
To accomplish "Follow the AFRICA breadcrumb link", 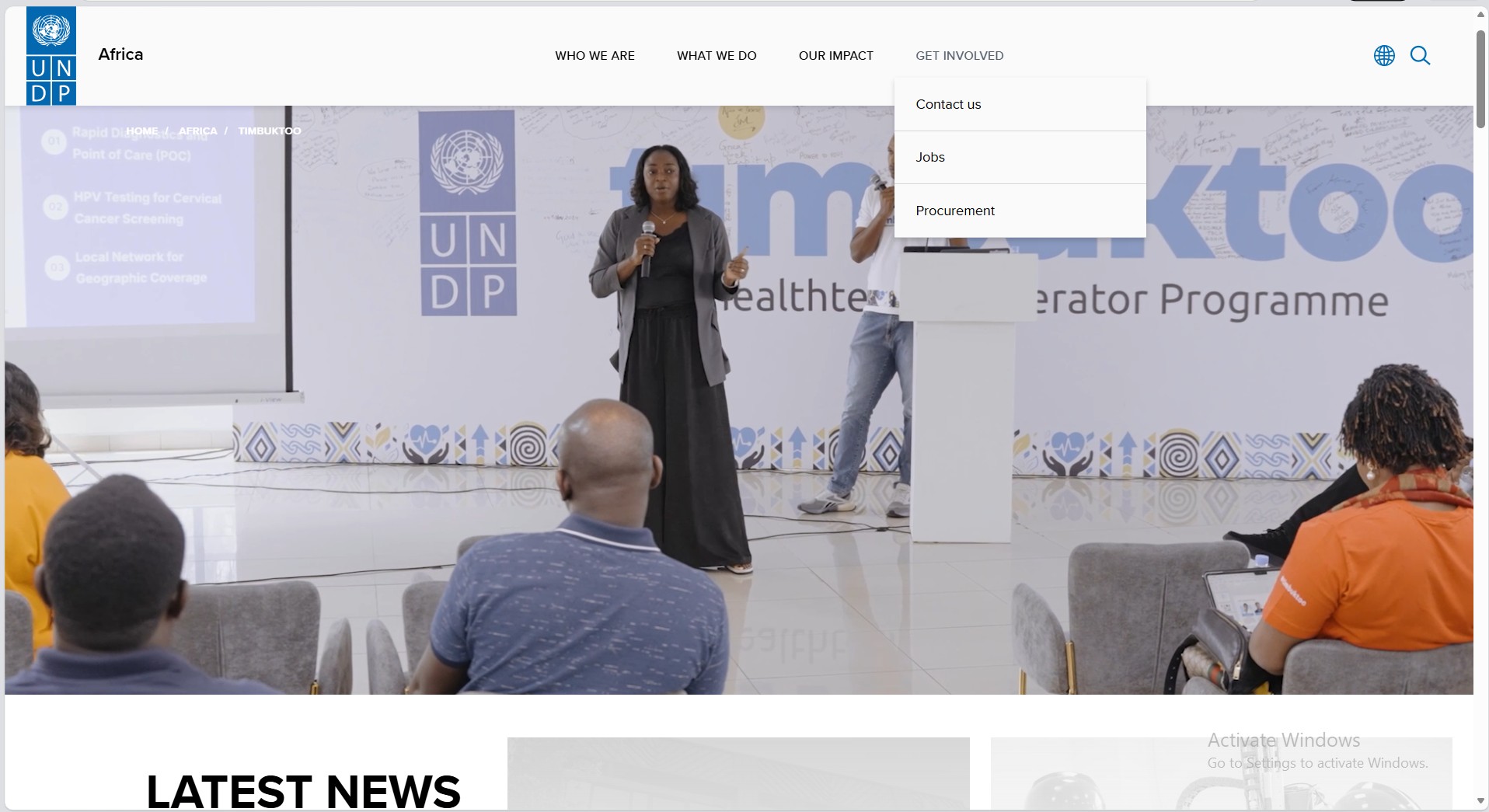I will (198, 131).
